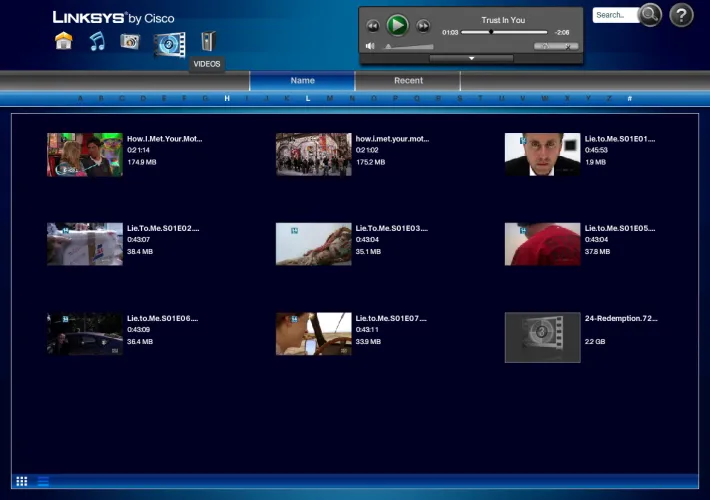Viewport: 710px width, 500px height.
Task: Mute the player speaker icon
Action: 370,46
